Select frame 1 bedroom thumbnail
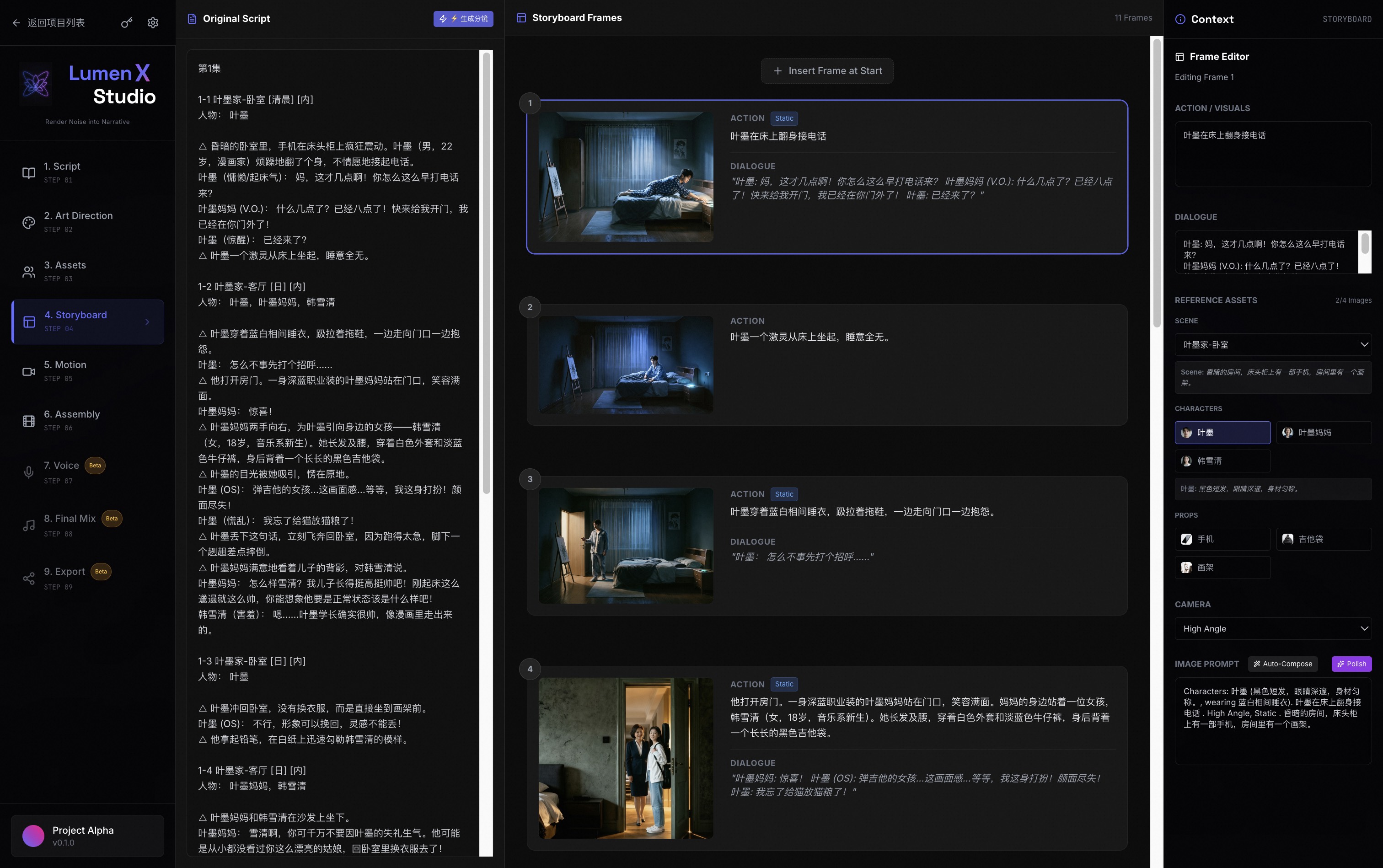Viewport: 1383px width, 868px height. point(626,177)
